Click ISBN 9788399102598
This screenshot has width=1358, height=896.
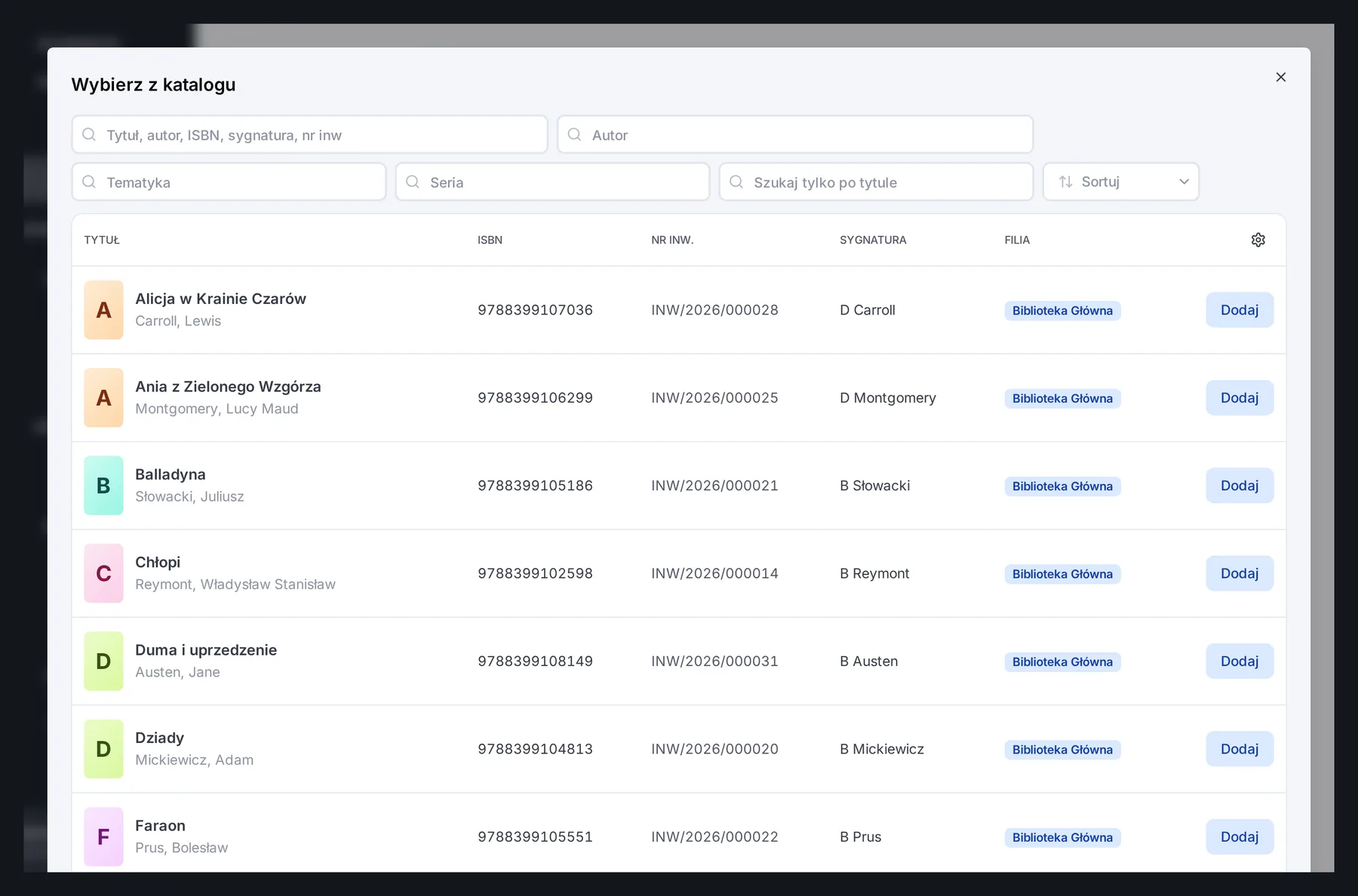click(535, 573)
